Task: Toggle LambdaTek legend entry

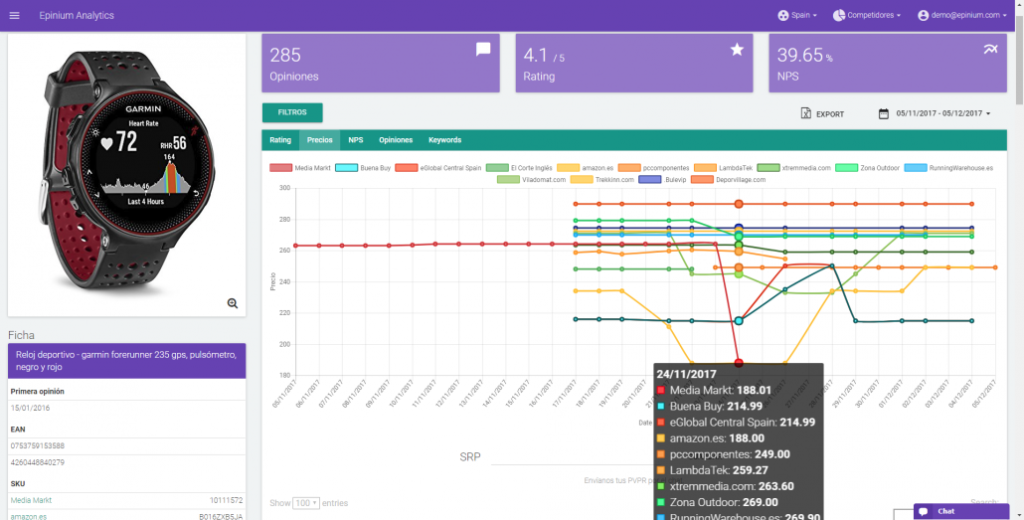Action: click(723, 168)
